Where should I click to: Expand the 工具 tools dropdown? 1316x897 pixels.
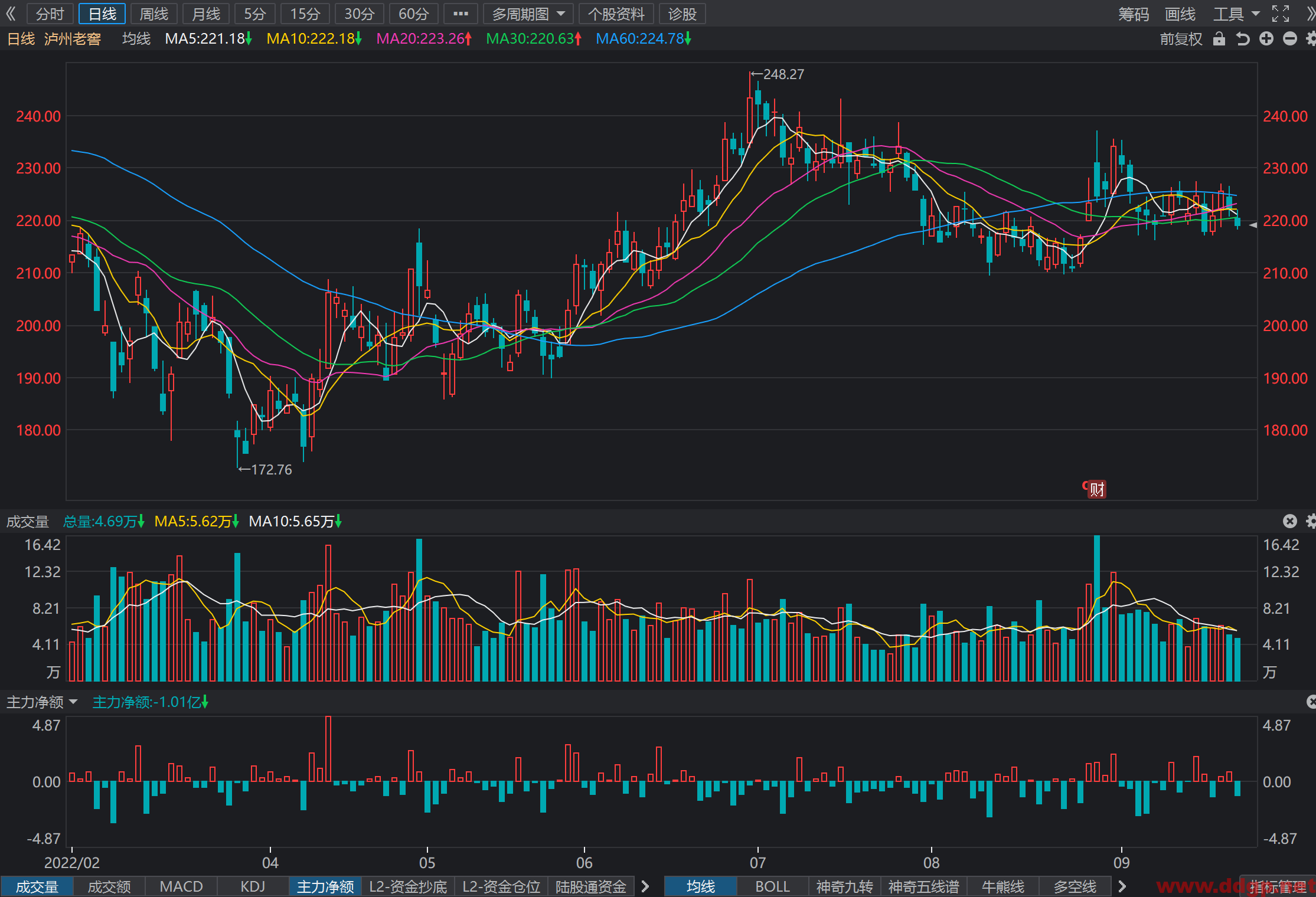coord(1236,14)
